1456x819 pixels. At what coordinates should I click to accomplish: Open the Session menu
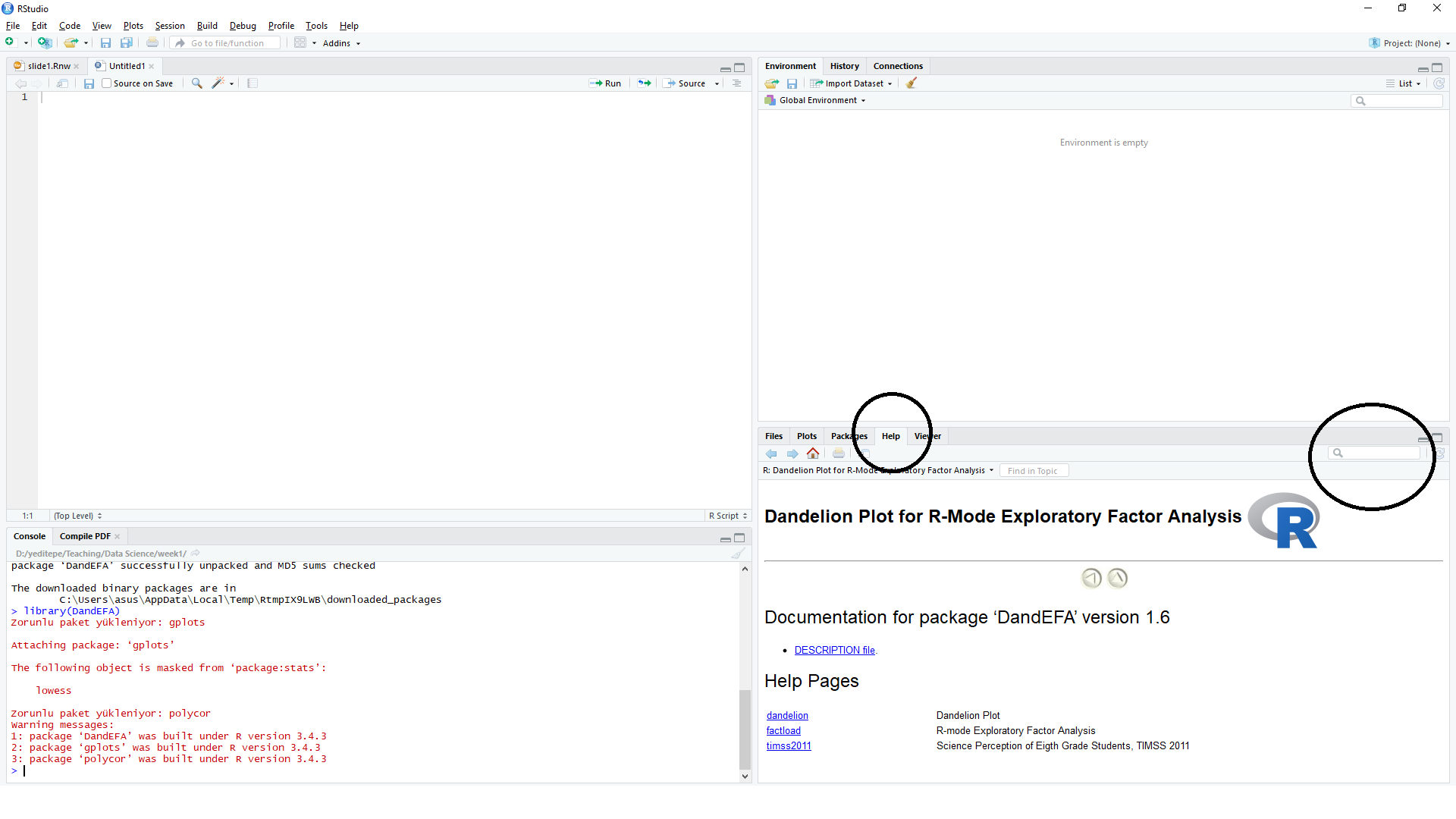(x=170, y=26)
